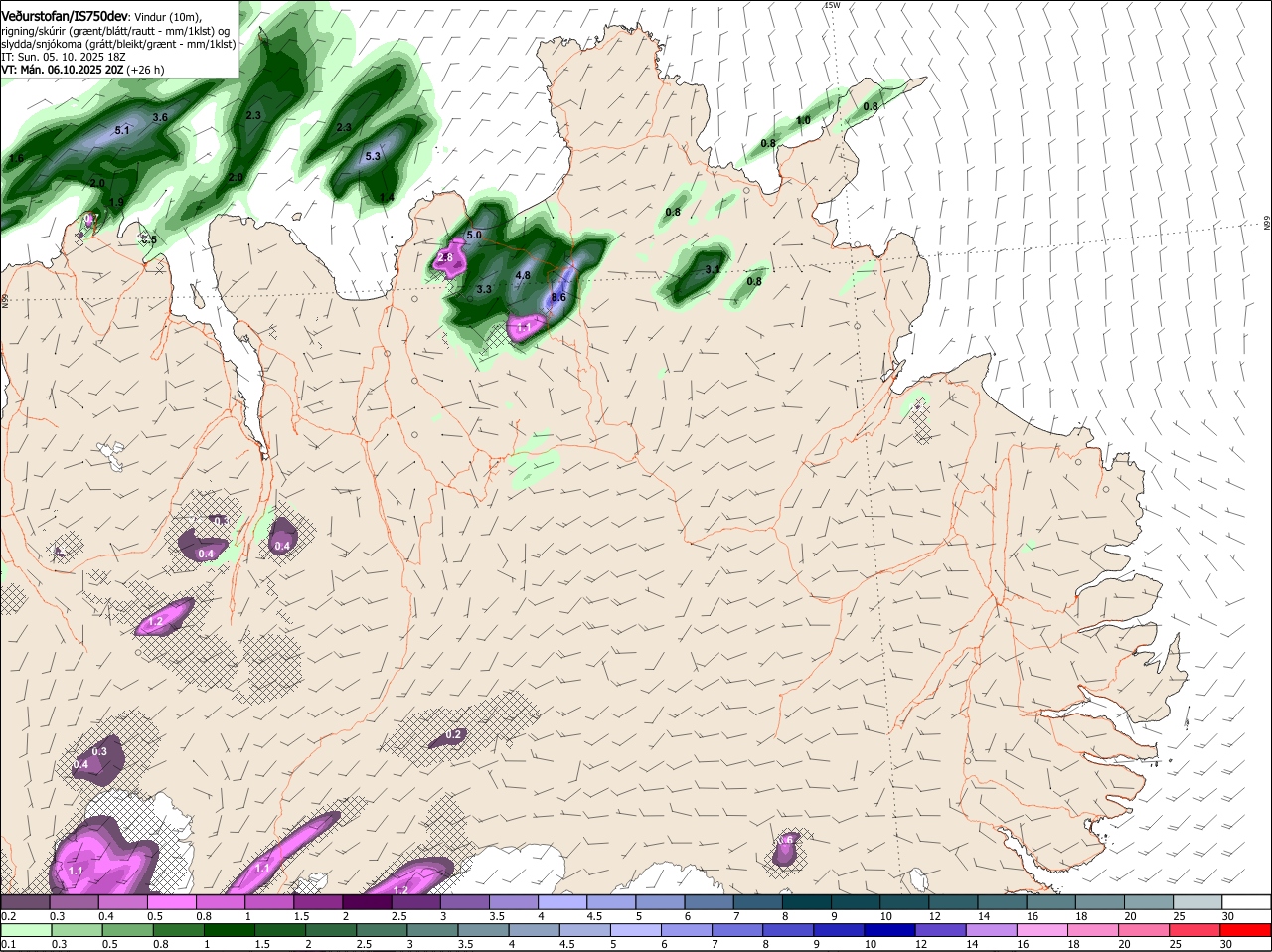This screenshot has width=1272, height=952.
Task: Click the 'rigning/skúrir' description line
Action: pyautogui.click(x=116, y=31)
